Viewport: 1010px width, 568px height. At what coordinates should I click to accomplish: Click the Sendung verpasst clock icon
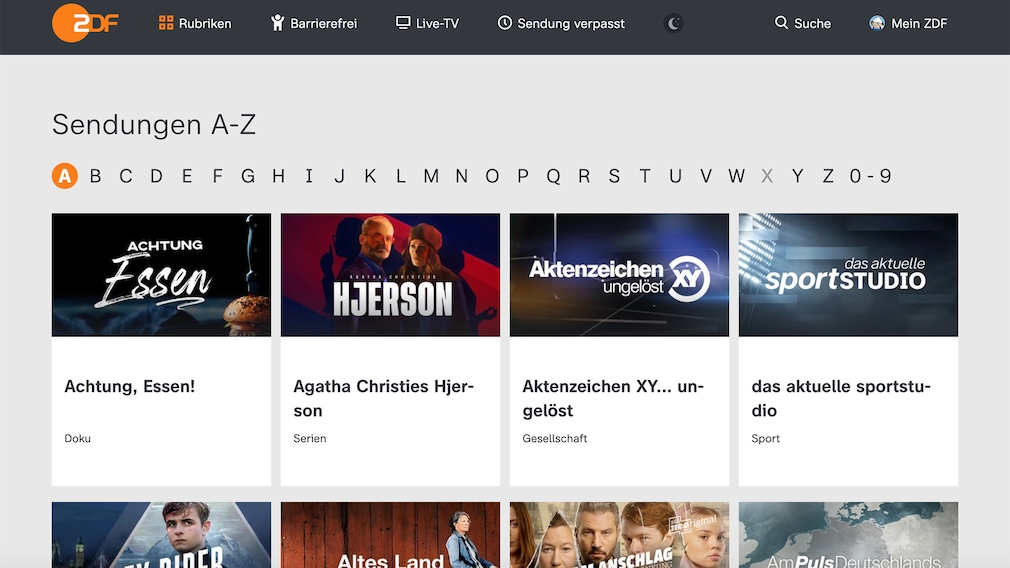point(505,23)
